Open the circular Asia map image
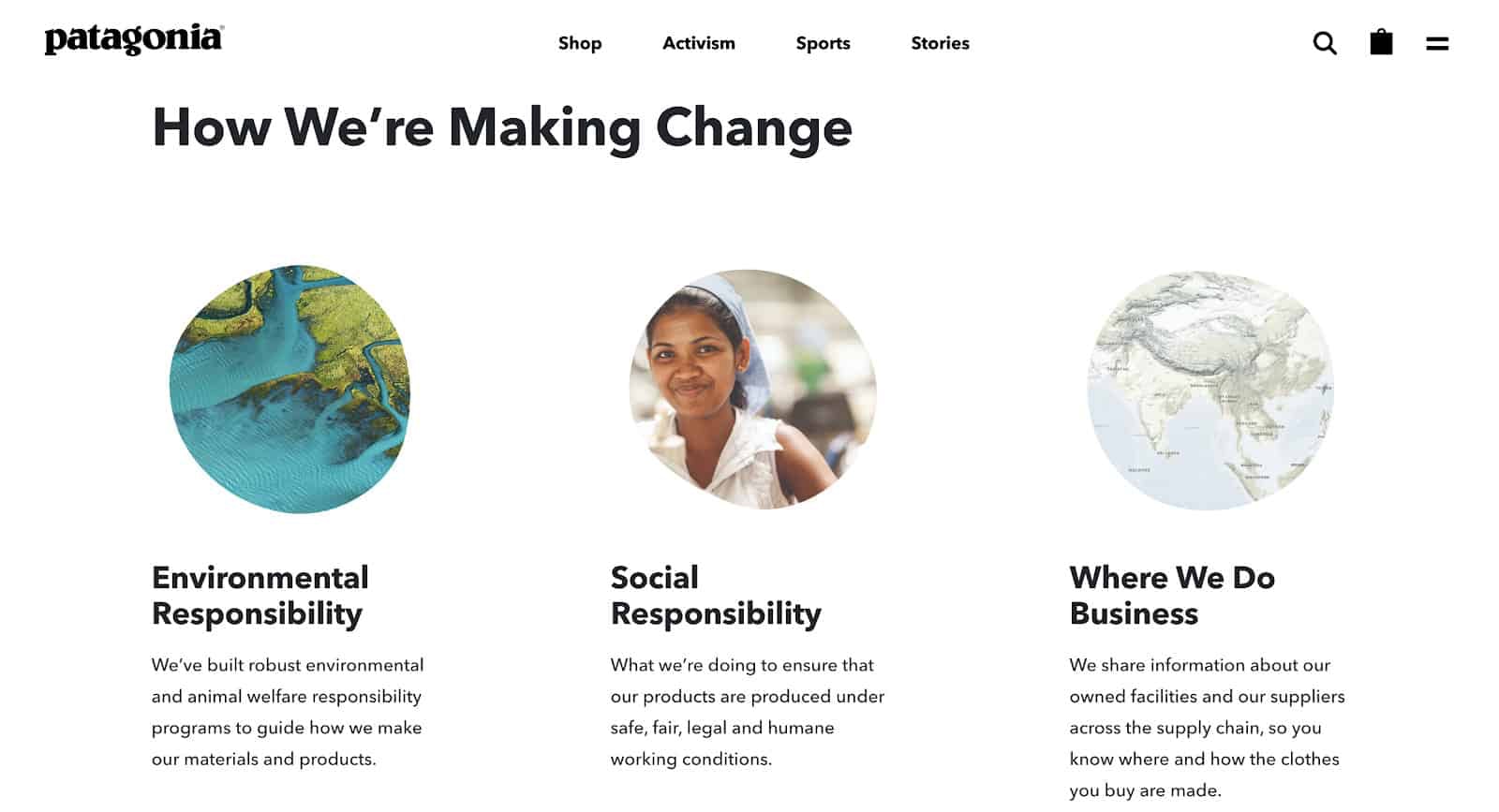Image resolution: width=1499 pixels, height=812 pixels. 1210,390
